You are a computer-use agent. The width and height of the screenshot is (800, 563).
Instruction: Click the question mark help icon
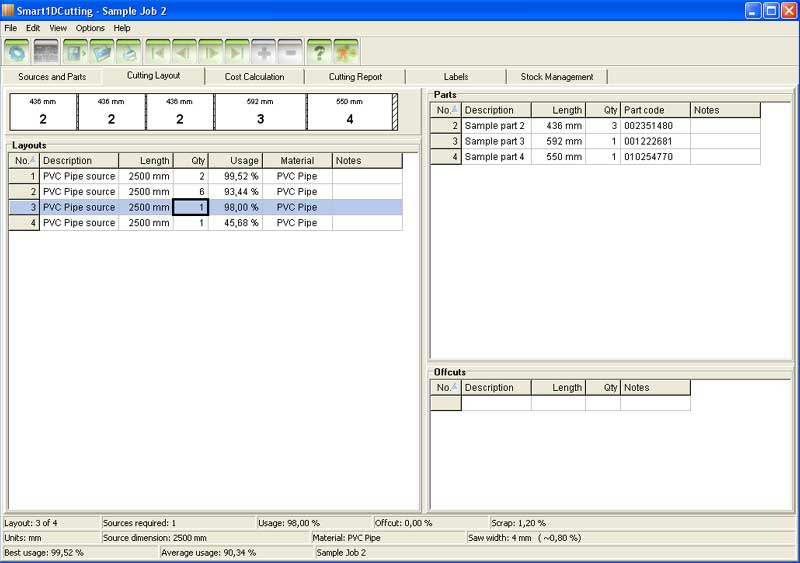319,52
